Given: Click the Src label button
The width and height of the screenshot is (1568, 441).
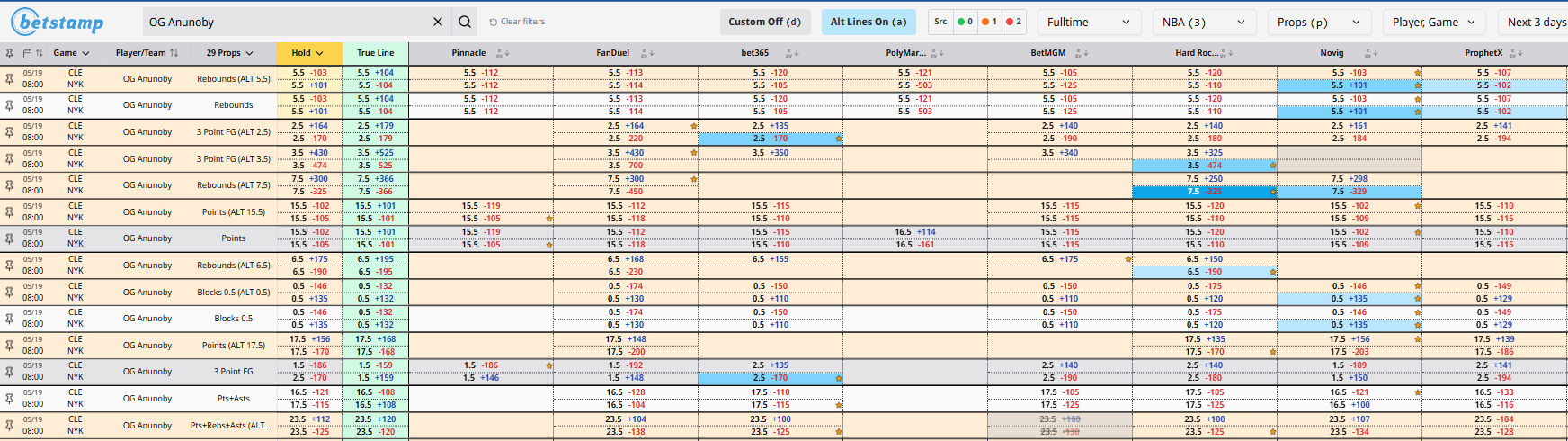Looking at the screenshot, I should (x=940, y=22).
